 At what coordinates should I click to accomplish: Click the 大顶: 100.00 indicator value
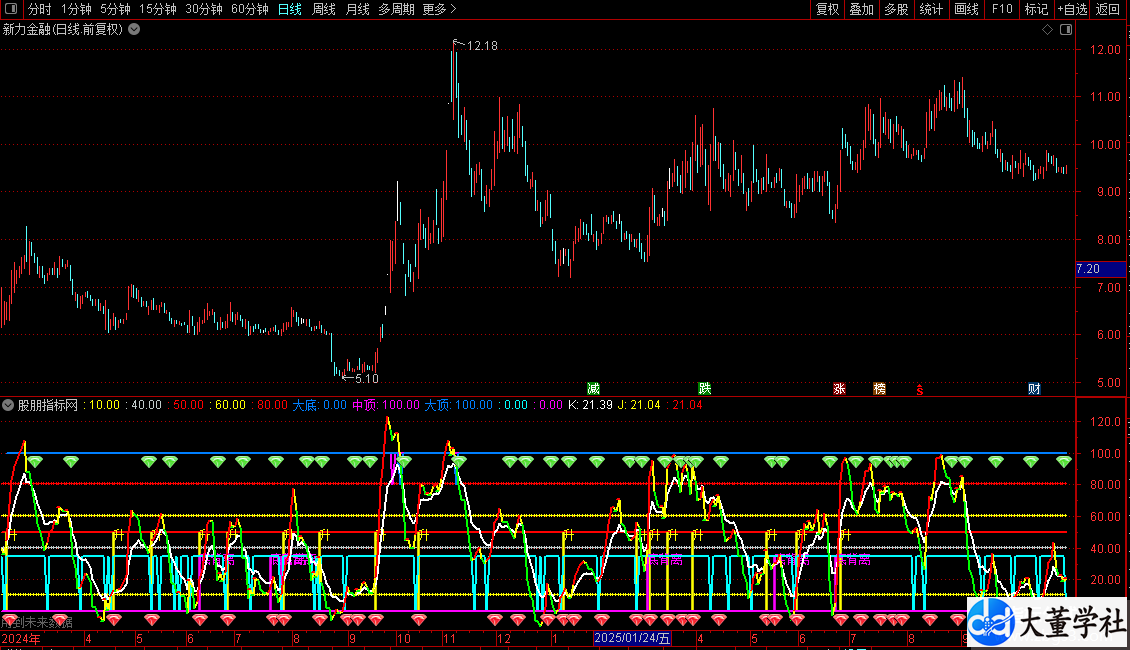[458, 405]
